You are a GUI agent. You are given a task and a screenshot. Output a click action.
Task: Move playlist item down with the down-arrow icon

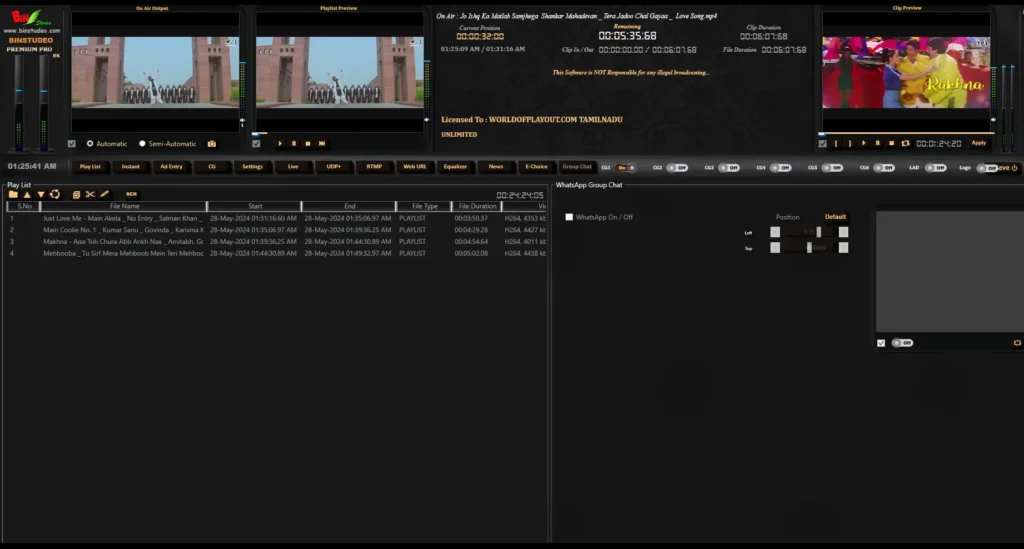41,195
